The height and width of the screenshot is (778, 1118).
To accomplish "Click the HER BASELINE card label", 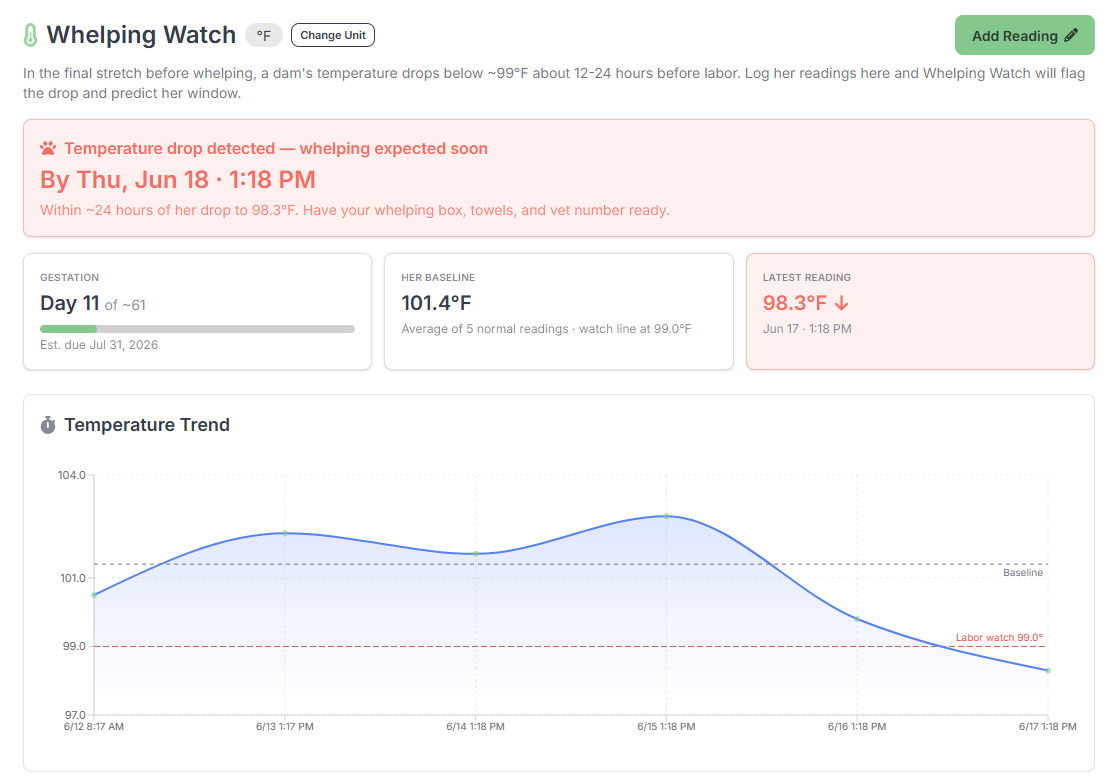I will coord(438,277).
